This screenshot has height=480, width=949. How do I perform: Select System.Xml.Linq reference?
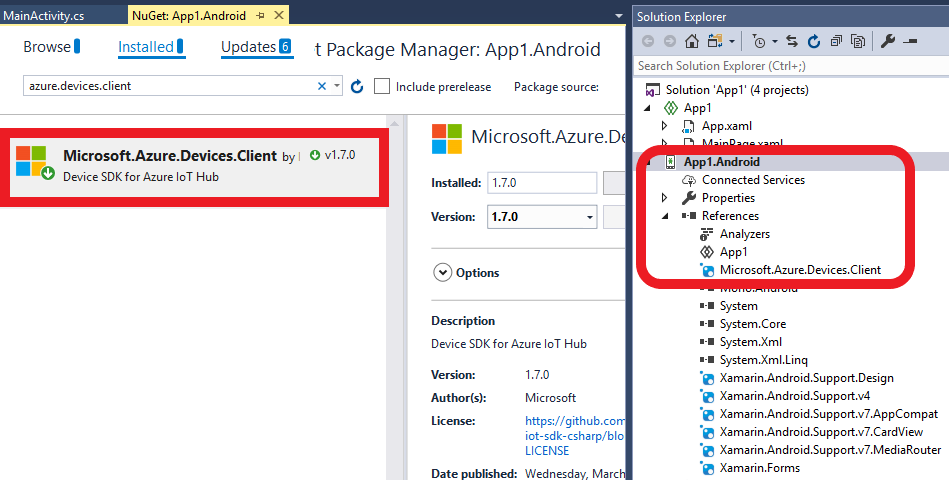[x=763, y=360]
